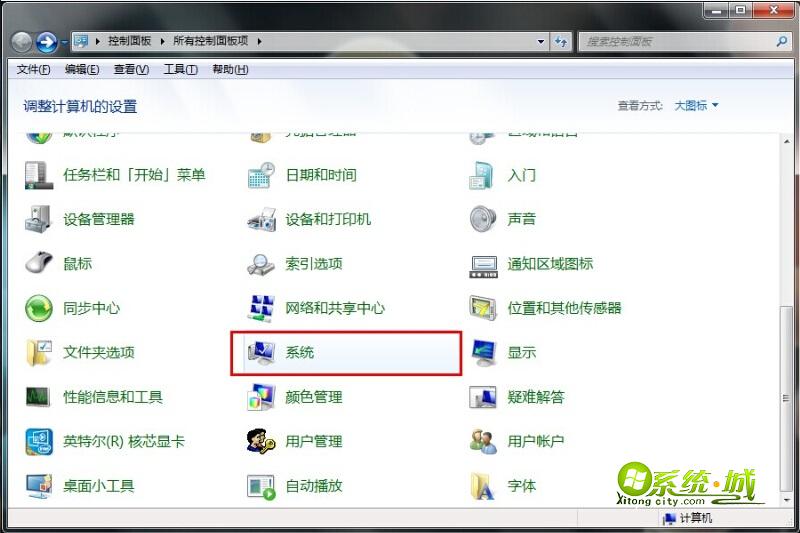The height and width of the screenshot is (533, 800).
Task: Click the 控制面板 breadcrumb link
Action: [130, 41]
